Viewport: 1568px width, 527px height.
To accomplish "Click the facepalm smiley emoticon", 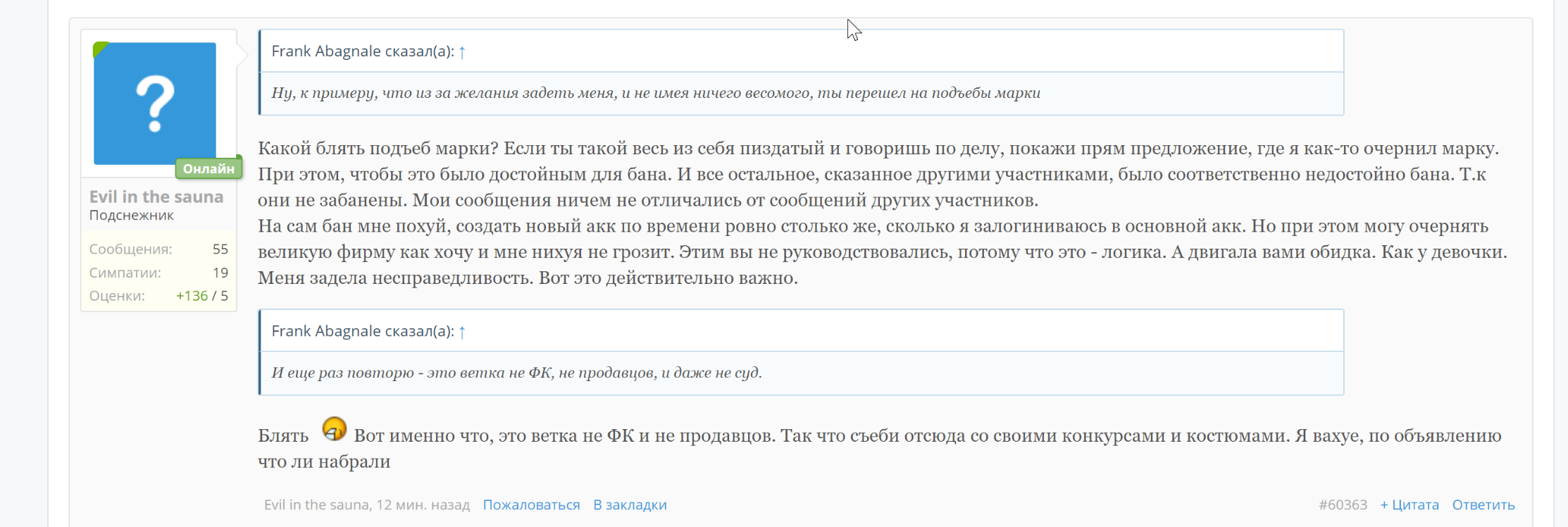I will click(334, 428).
